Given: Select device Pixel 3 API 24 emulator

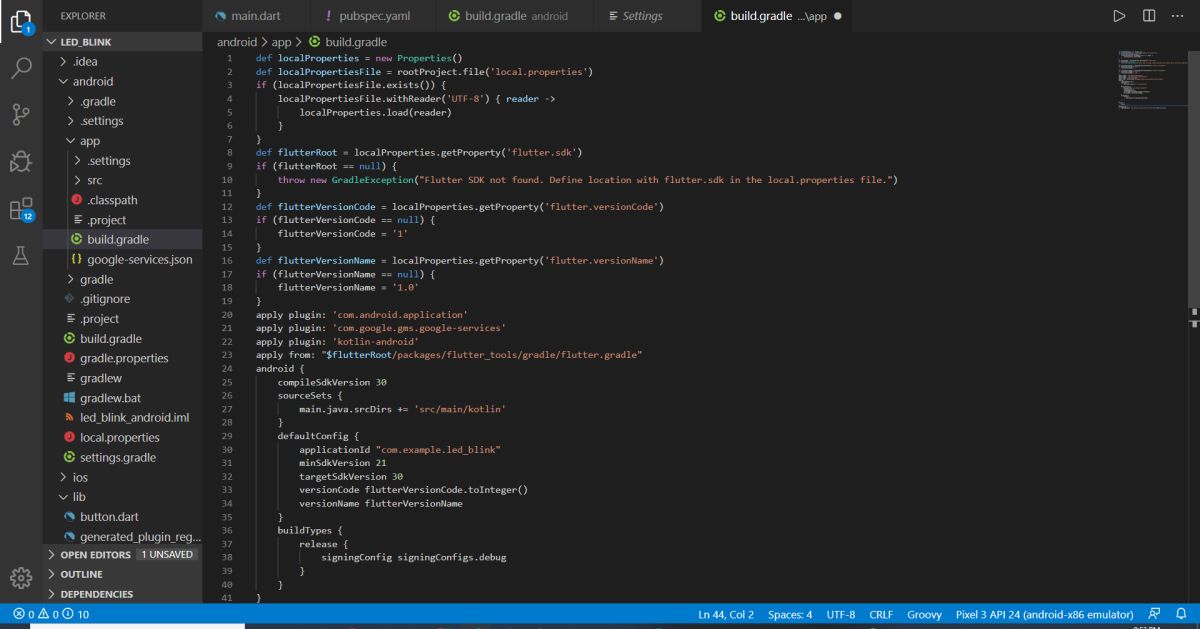Looking at the screenshot, I should click(1044, 614).
